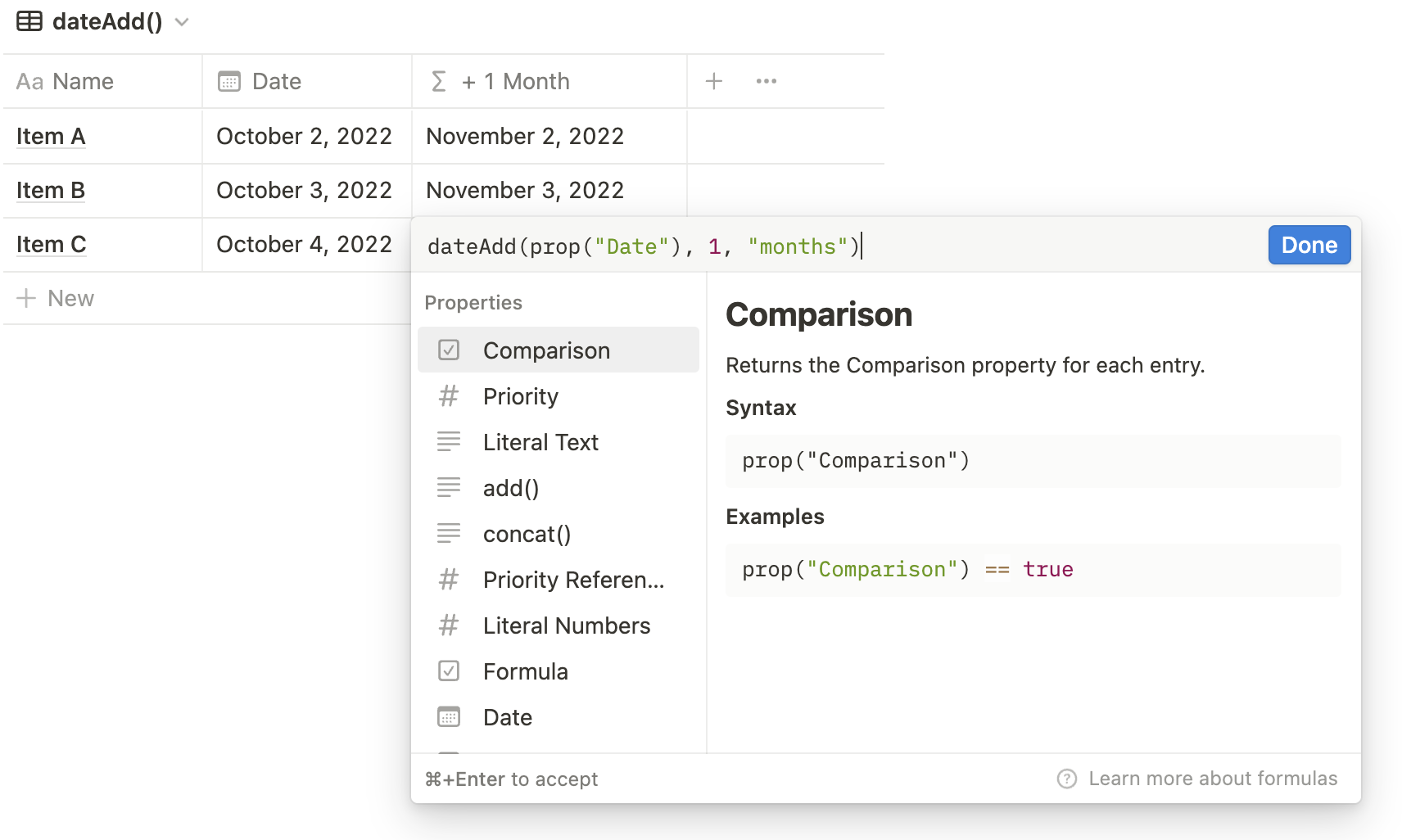Open the dateAdd() page title dropdown

pos(182,22)
